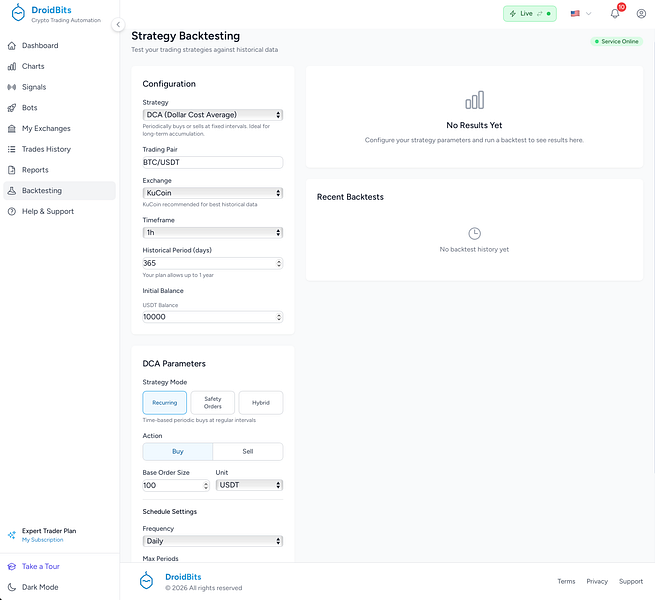Collapse the sidebar with the chevron button
This screenshot has width=655, height=600.
coord(118,25)
